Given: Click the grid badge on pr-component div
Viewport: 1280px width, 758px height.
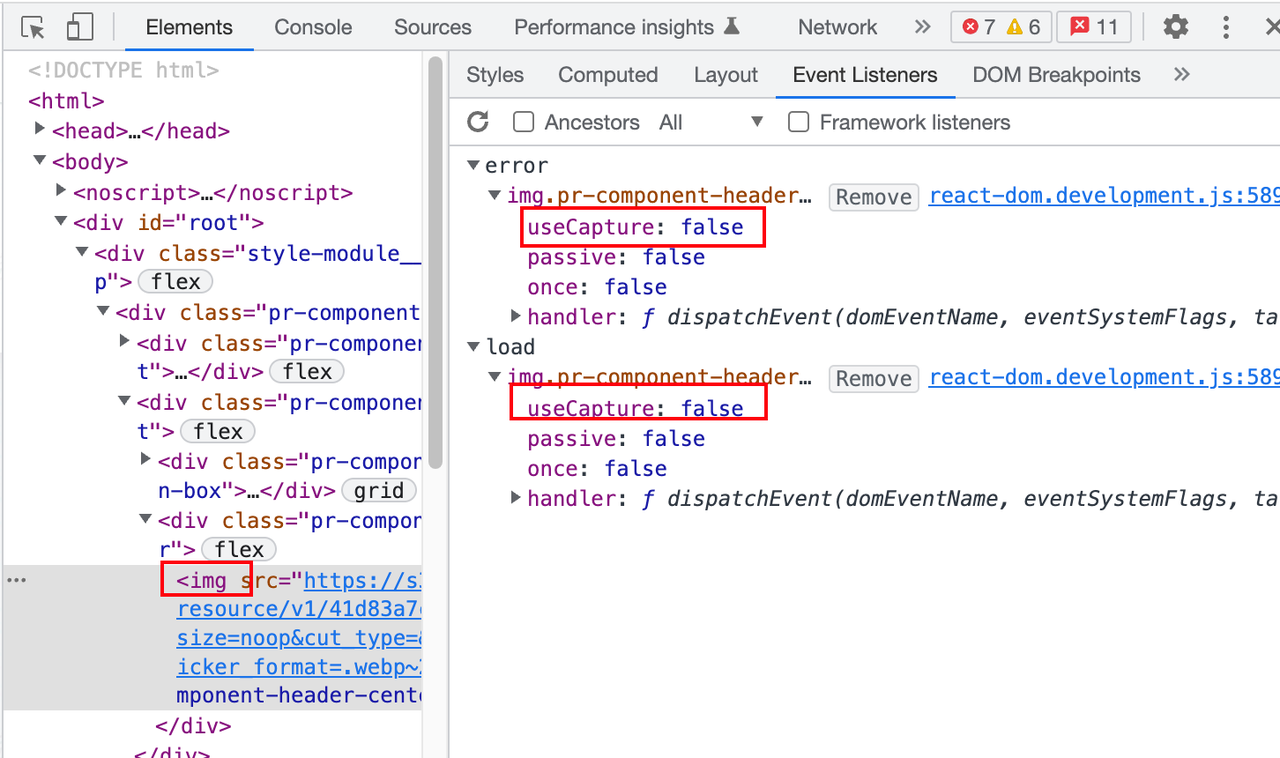Looking at the screenshot, I should tap(379, 491).
